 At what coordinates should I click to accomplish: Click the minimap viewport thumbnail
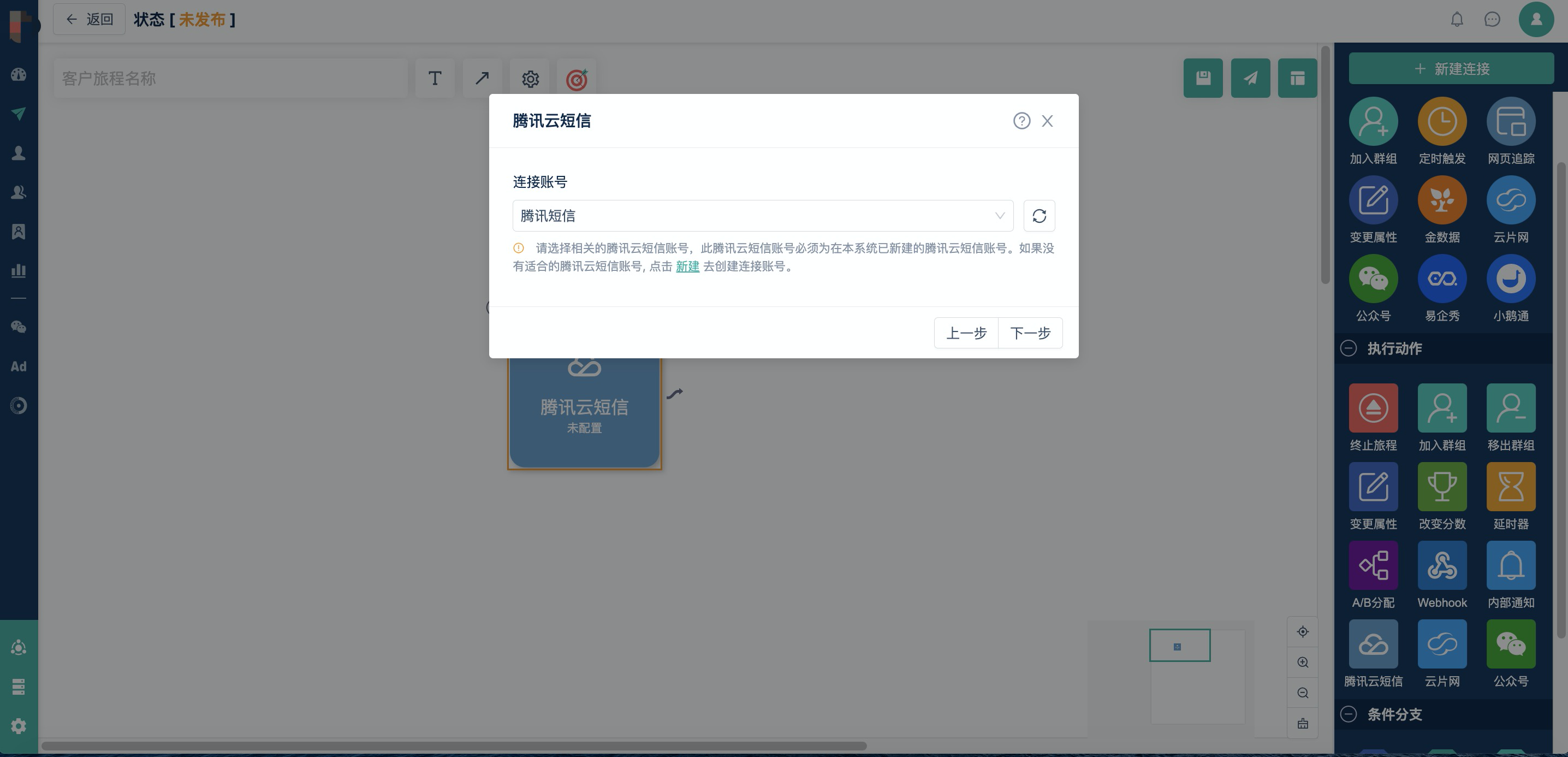[x=1180, y=645]
